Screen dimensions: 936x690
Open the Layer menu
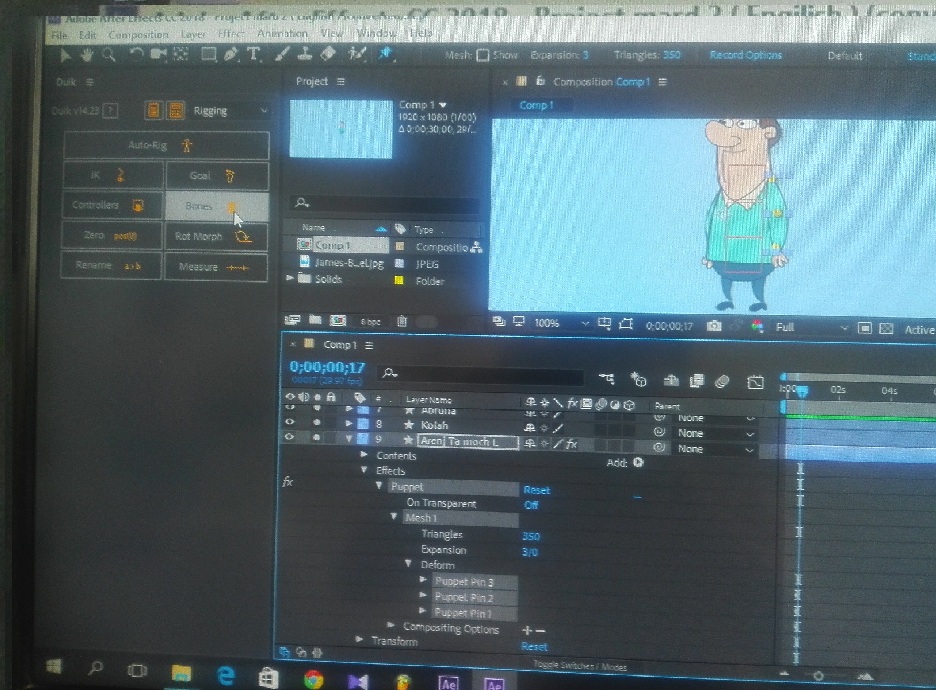[x=193, y=35]
